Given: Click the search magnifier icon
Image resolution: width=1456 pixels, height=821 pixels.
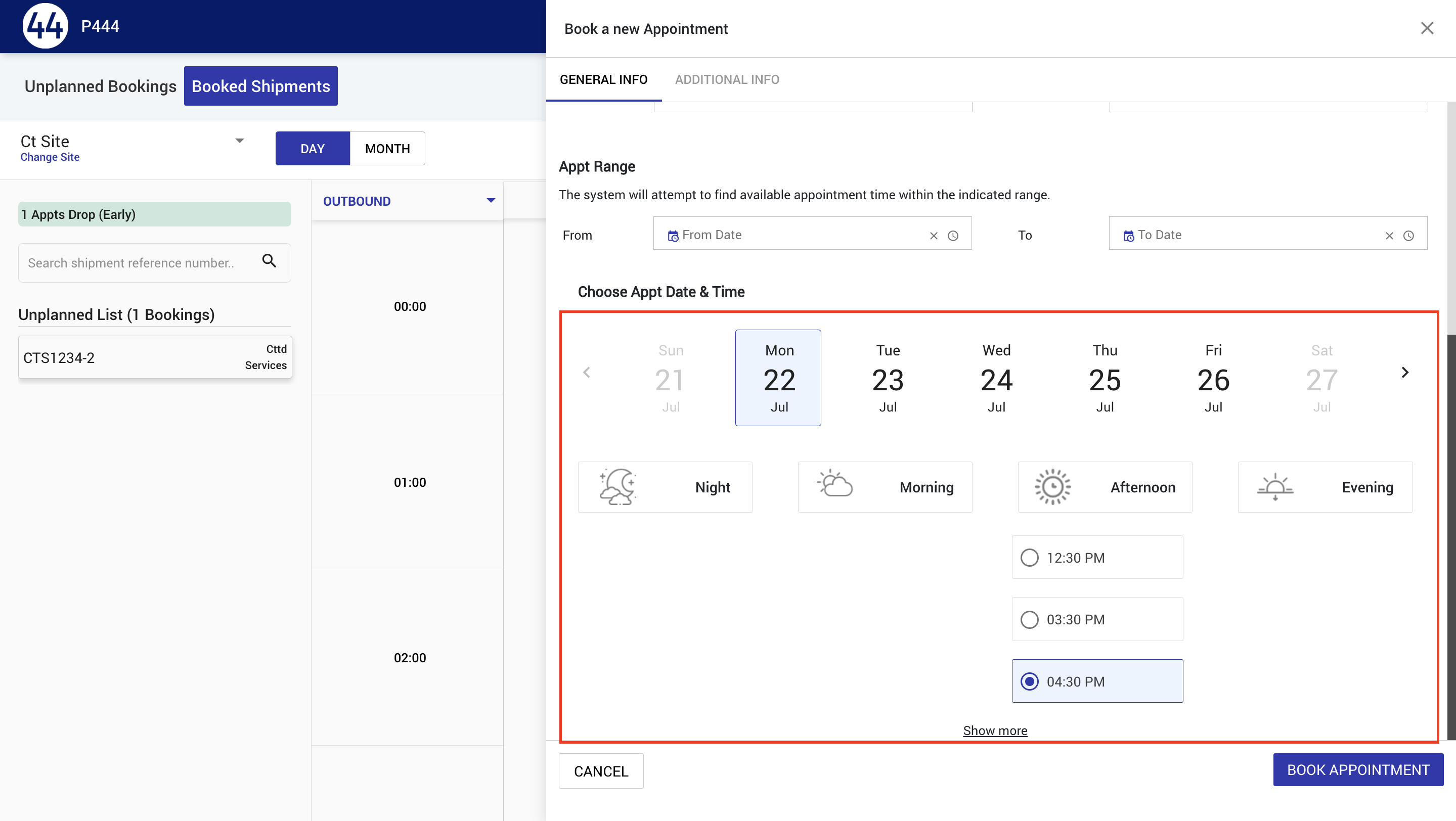Looking at the screenshot, I should [x=269, y=261].
